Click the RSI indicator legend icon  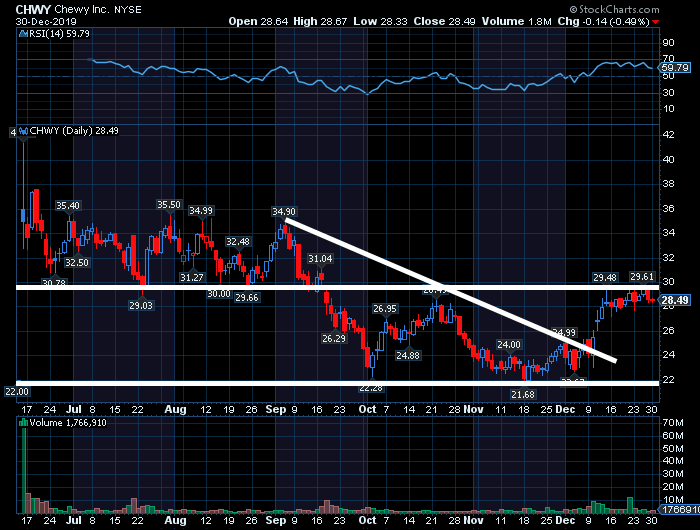(24, 34)
